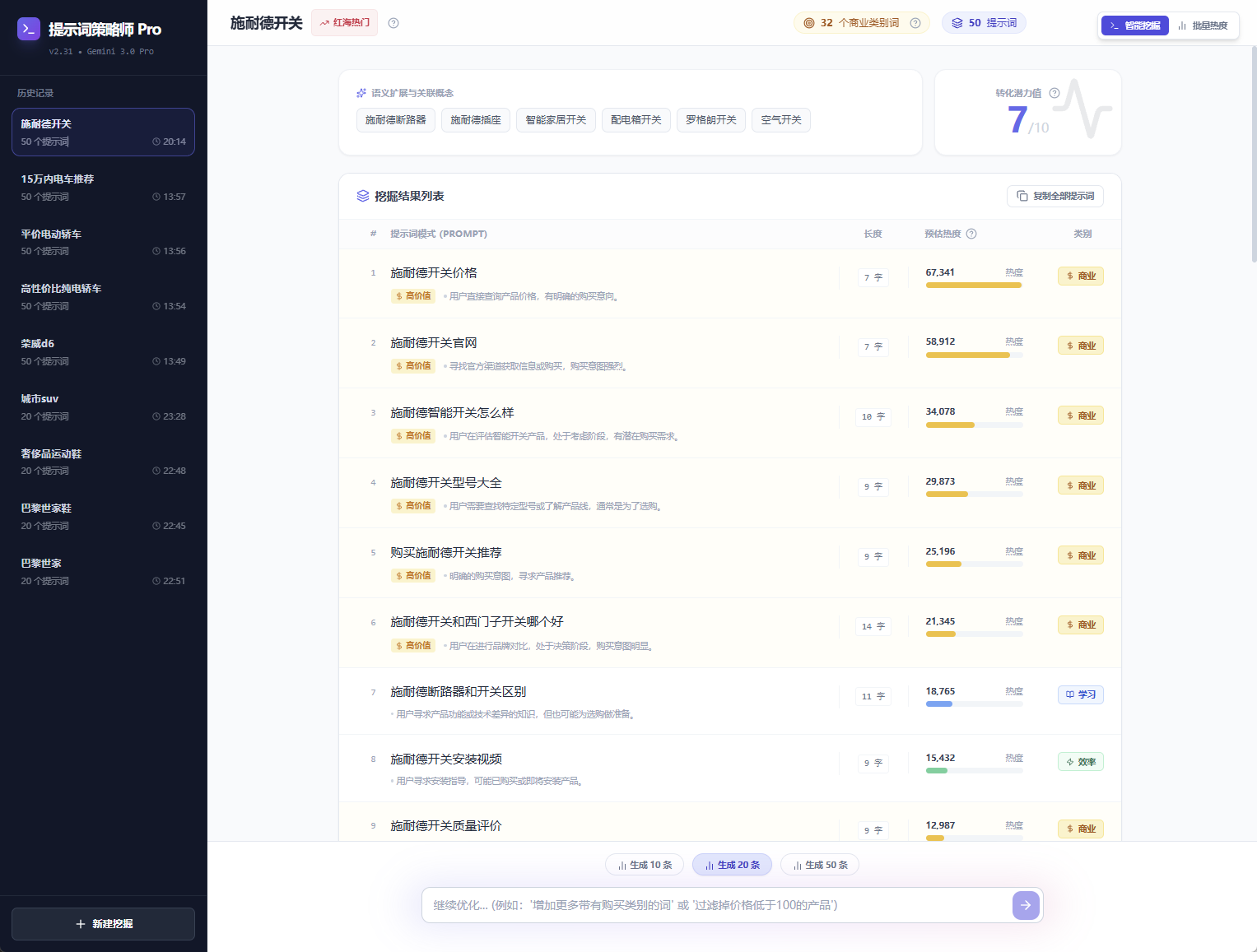Click the copy icon in 复制全部提示词
Viewport: 1257px width, 952px height.
[x=1022, y=196]
